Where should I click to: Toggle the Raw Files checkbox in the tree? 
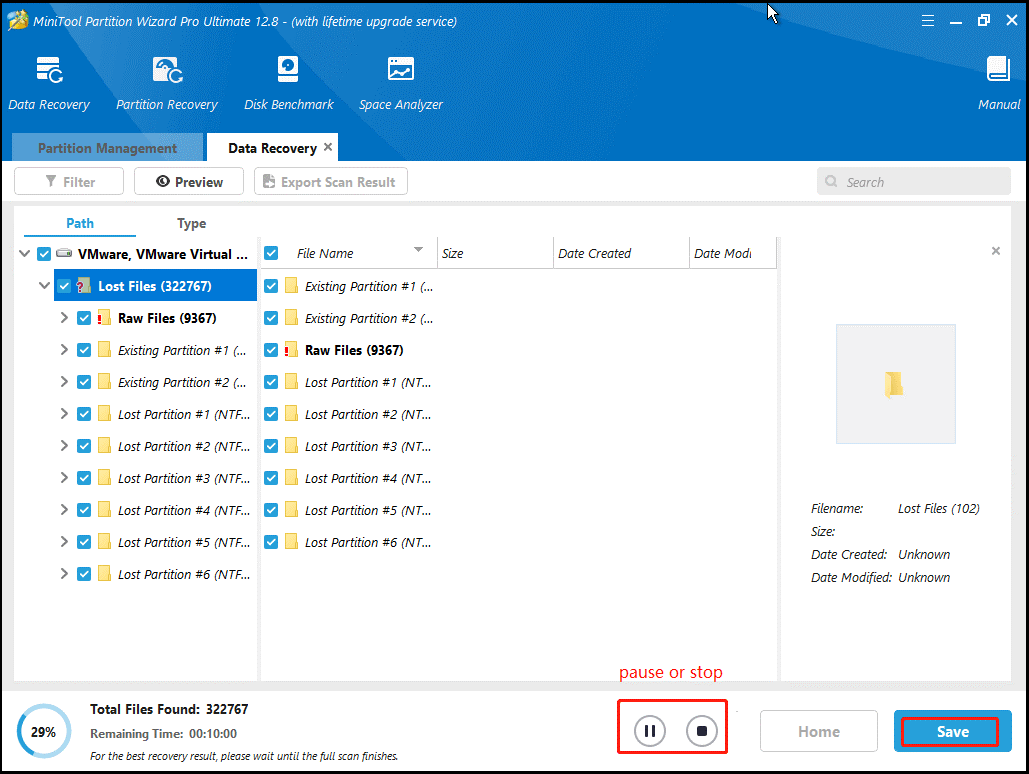point(84,318)
